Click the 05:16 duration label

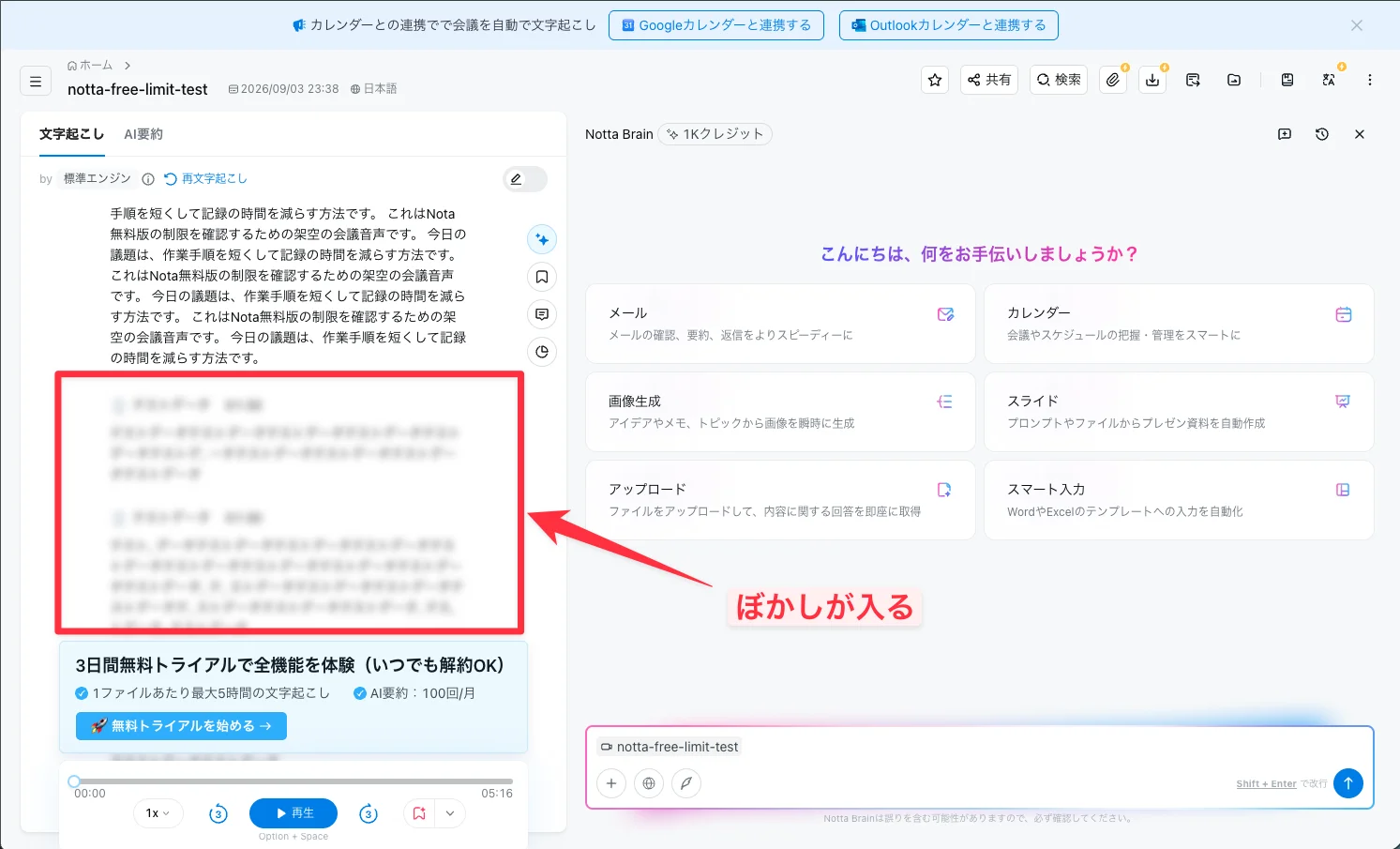pyautogui.click(x=497, y=794)
